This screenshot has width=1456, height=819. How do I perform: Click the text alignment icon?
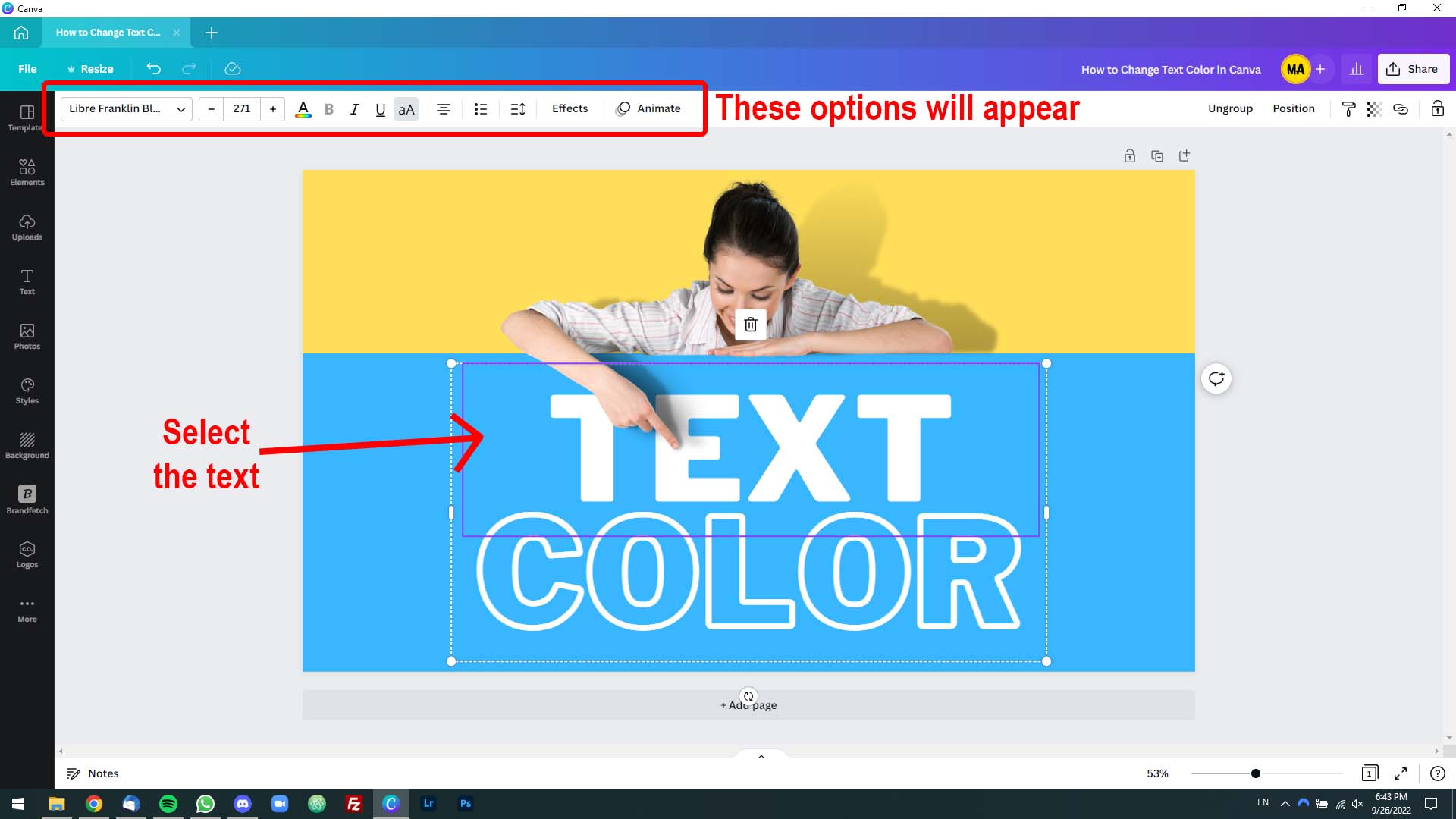tap(444, 108)
